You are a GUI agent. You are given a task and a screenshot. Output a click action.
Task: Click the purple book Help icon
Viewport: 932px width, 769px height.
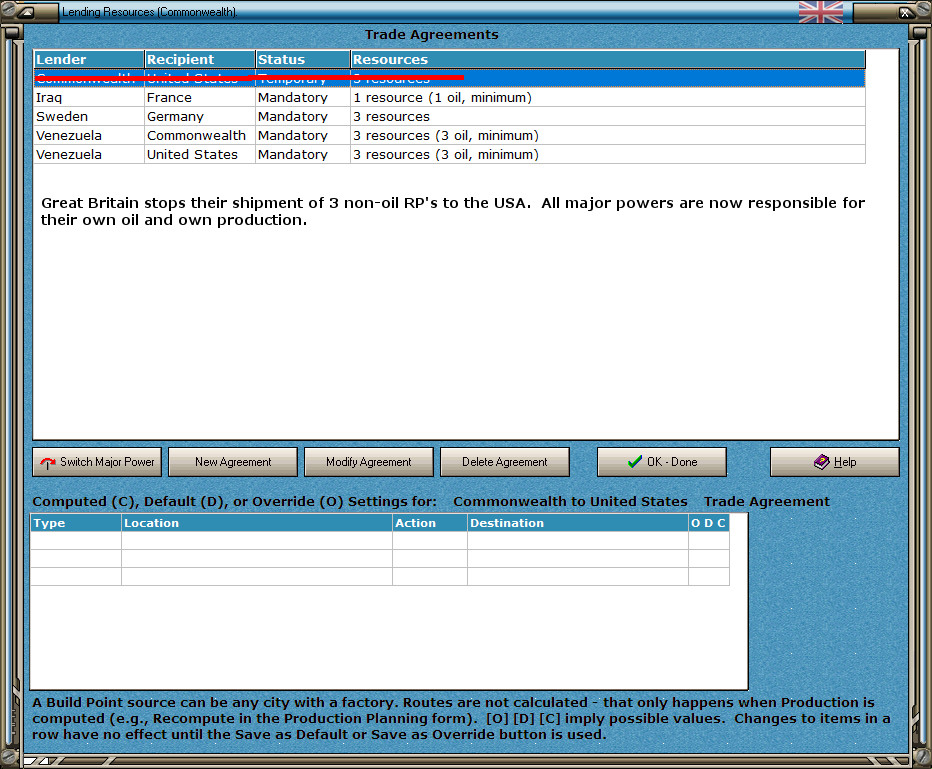[821, 462]
